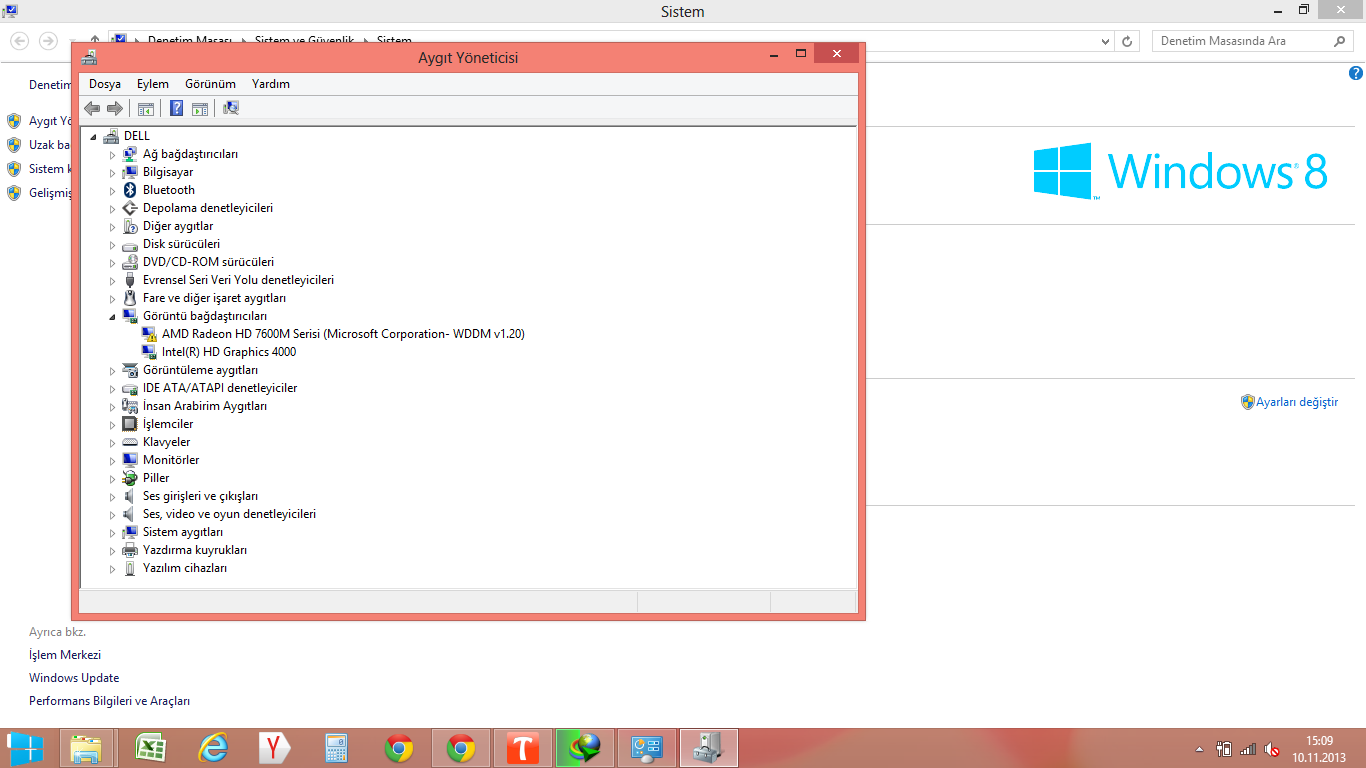
Task: Show hidden tray icons arrow
Action: click(1200, 749)
